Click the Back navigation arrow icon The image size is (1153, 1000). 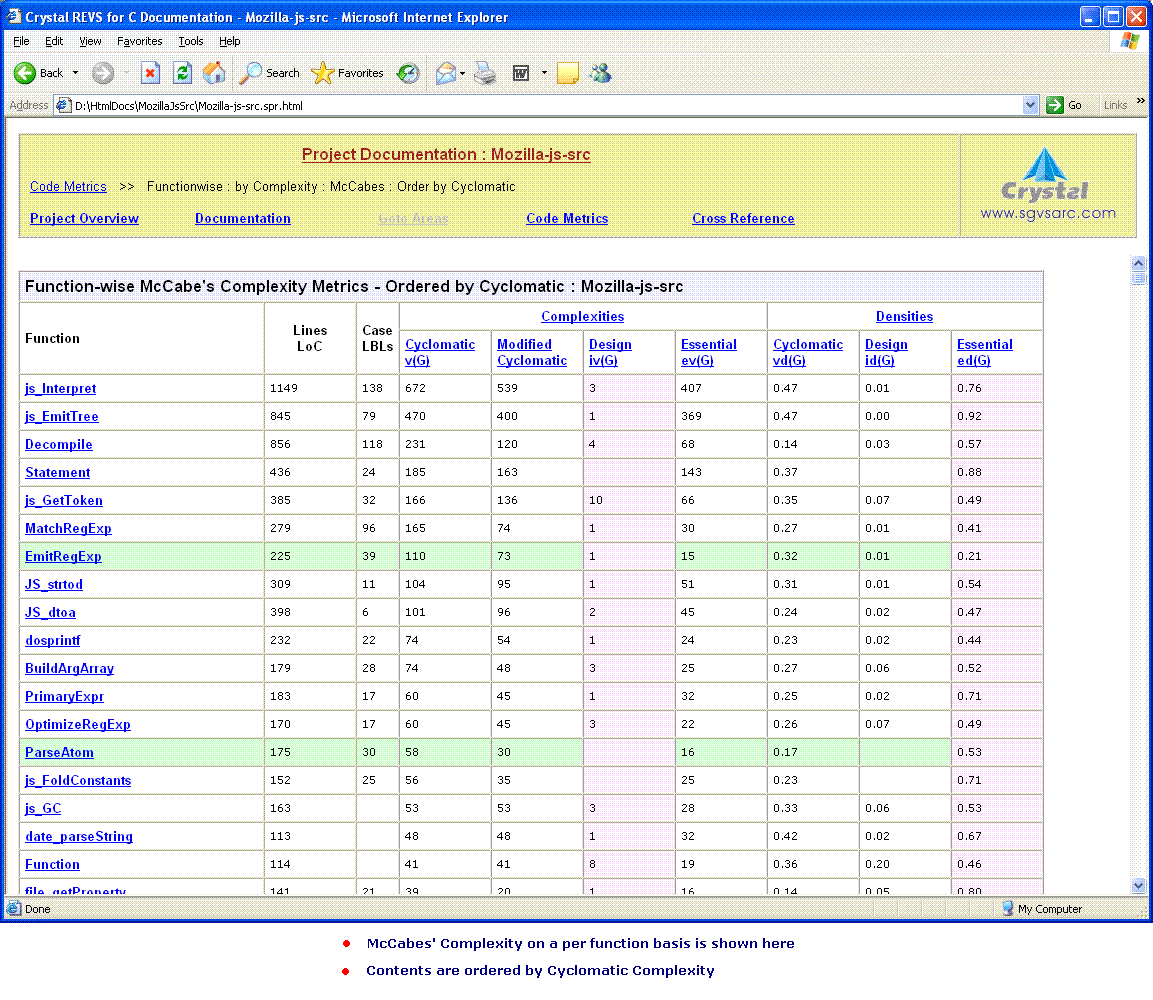(x=25, y=73)
